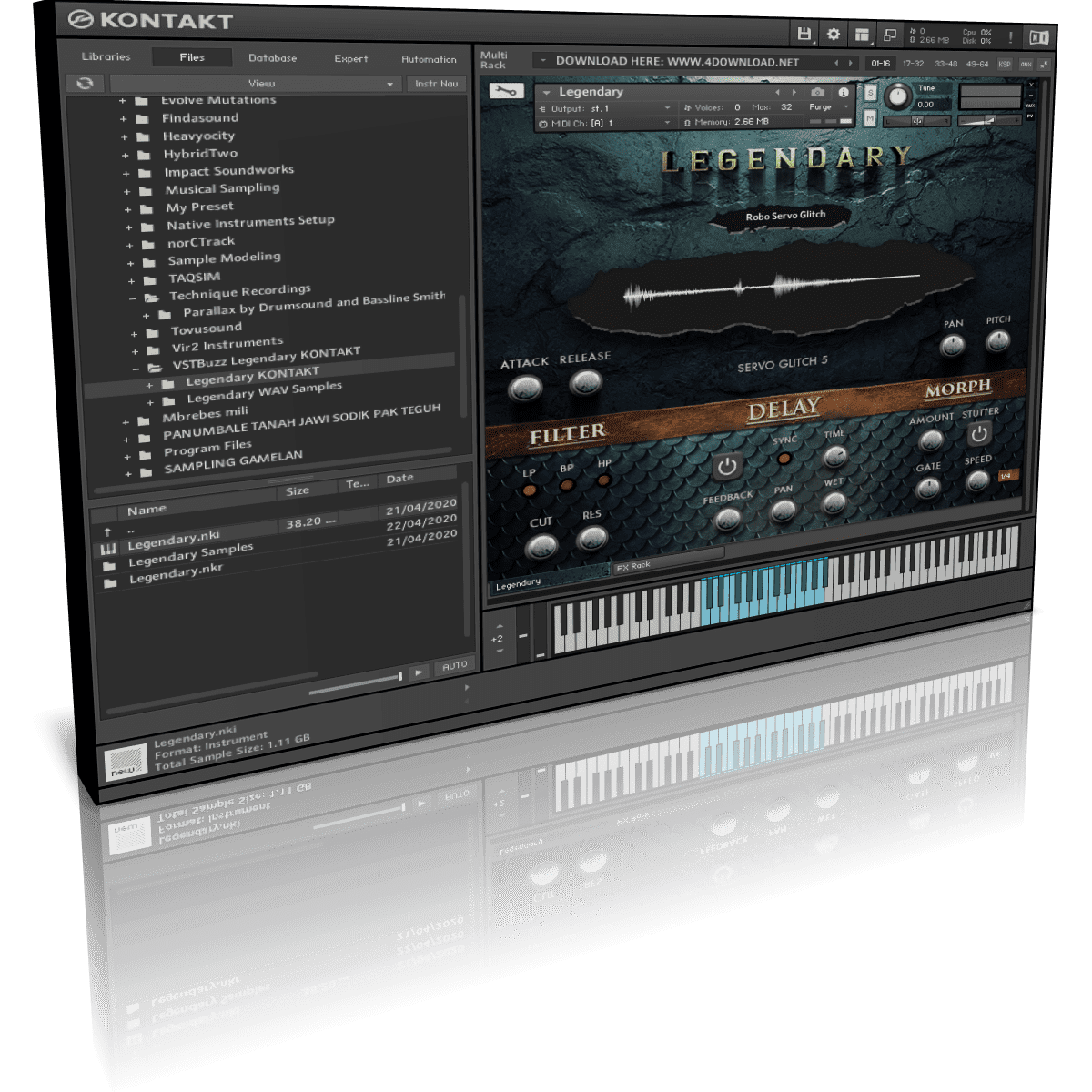Image resolution: width=1092 pixels, height=1092 pixels.
Task: Click the Release knob
Action: pos(585,383)
